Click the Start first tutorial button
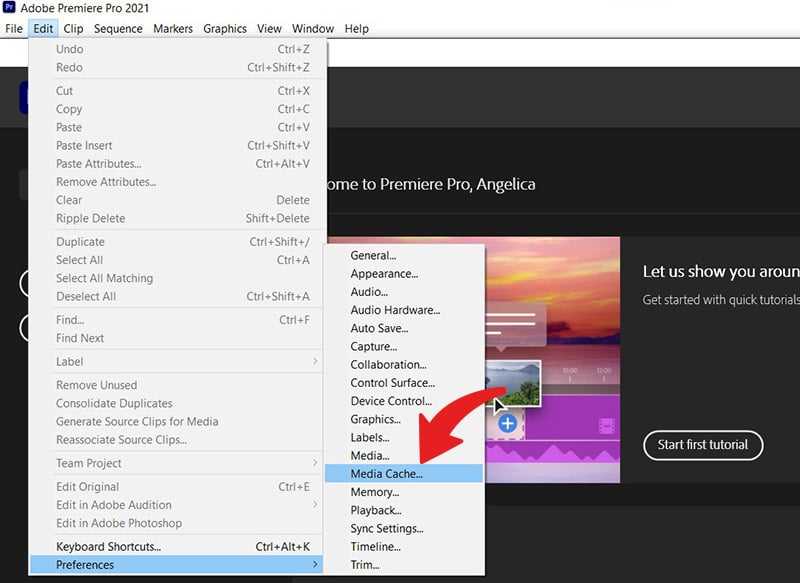 tap(703, 445)
